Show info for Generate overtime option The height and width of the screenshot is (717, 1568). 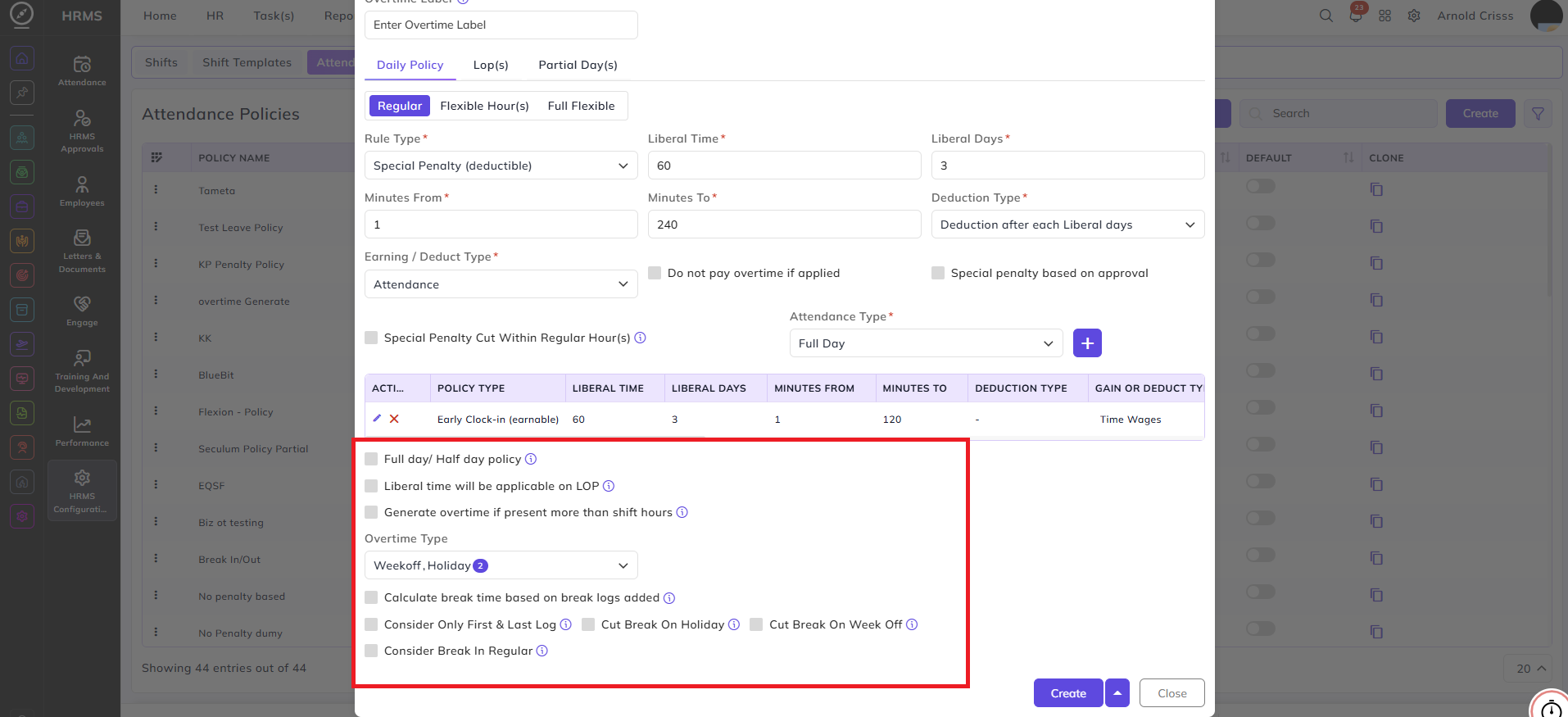(682, 512)
